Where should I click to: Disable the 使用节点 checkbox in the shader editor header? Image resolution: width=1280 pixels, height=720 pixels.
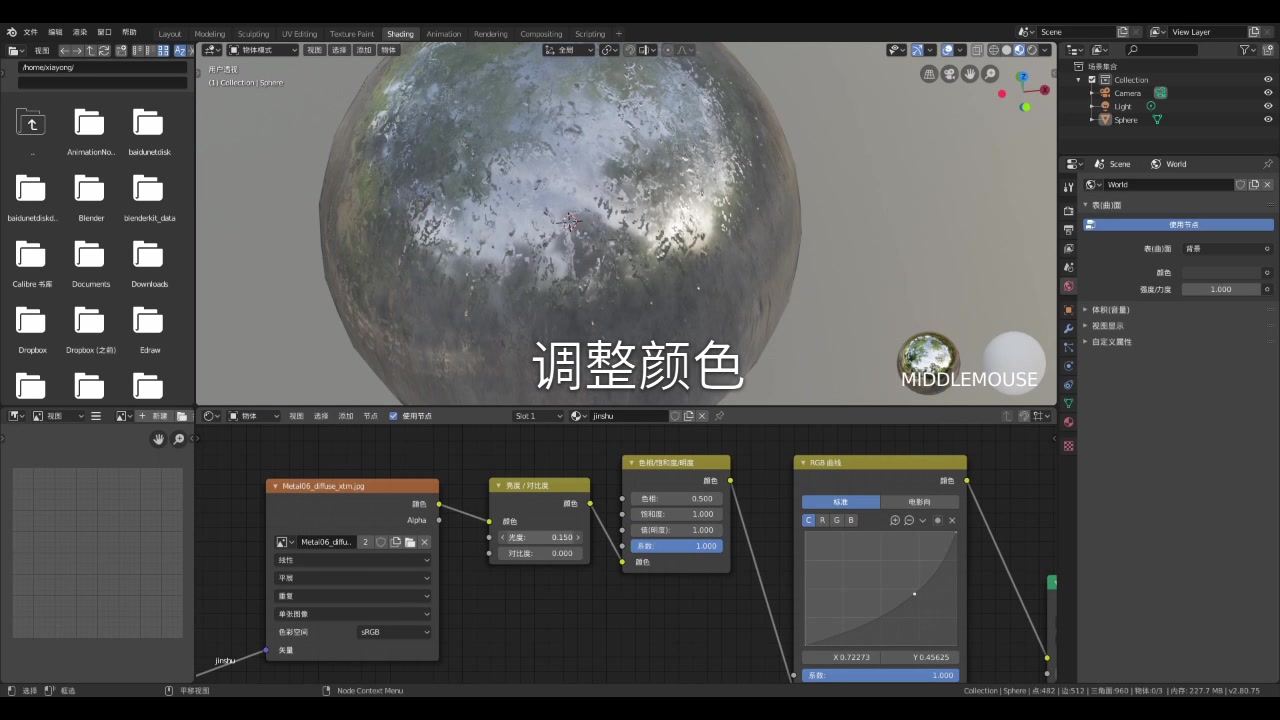(x=393, y=415)
